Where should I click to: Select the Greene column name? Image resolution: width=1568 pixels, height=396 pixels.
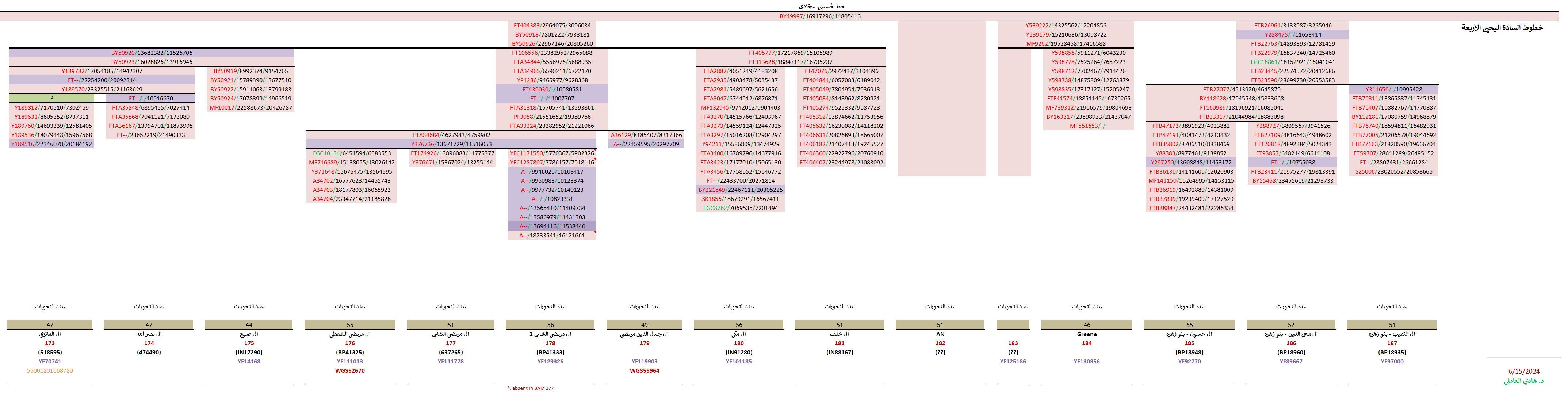click(1086, 335)
